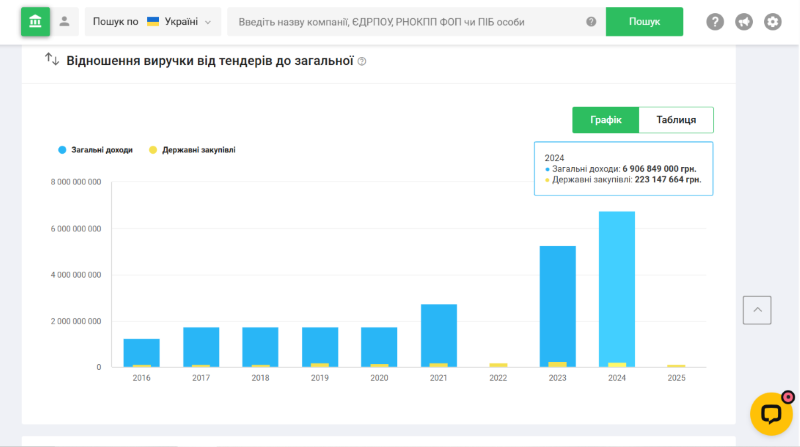This screenshot has height=447, width=800.
Task: Click the help icon inside the search field
Action: [x=591, y=22]
